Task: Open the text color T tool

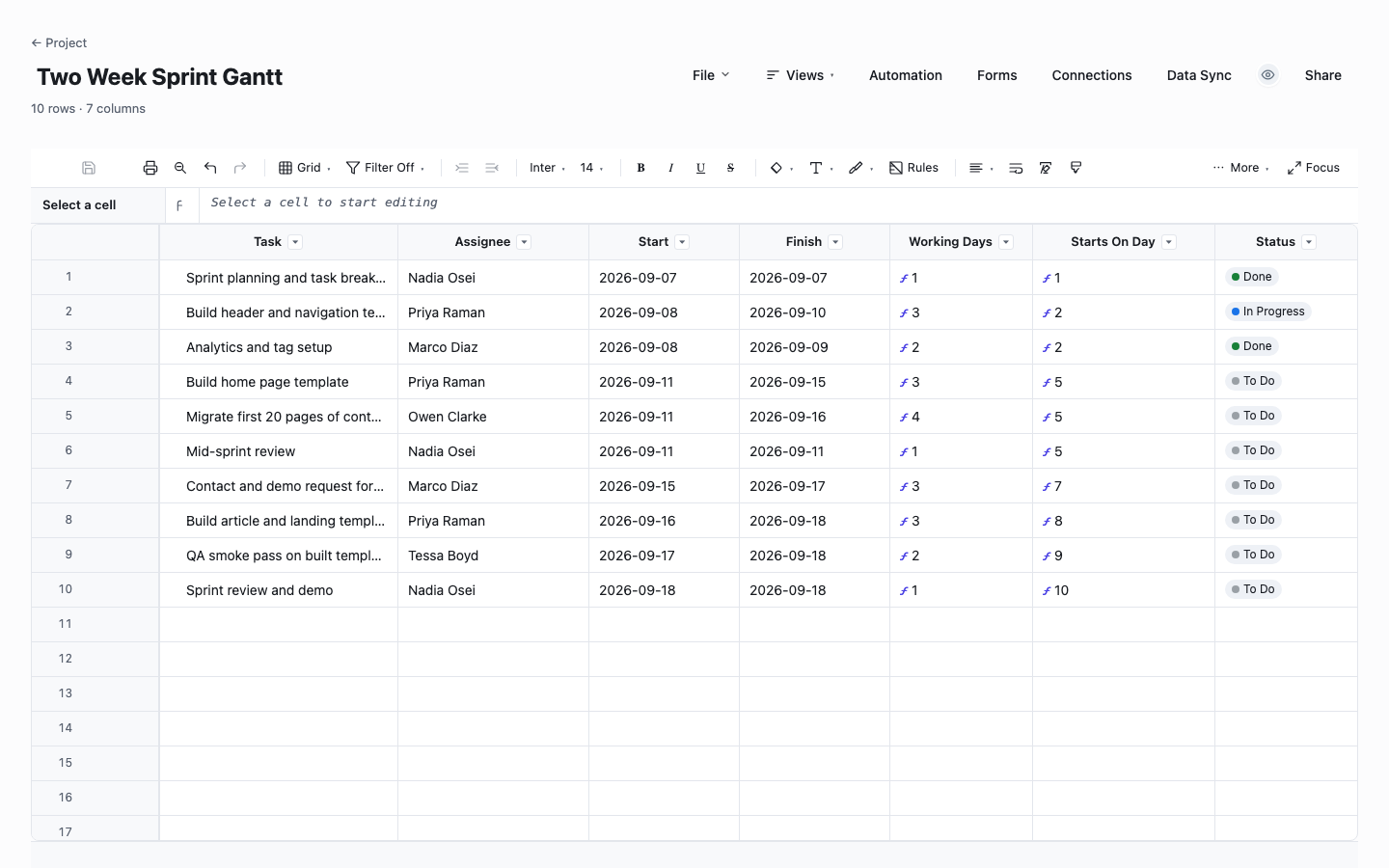Action: 821,168
